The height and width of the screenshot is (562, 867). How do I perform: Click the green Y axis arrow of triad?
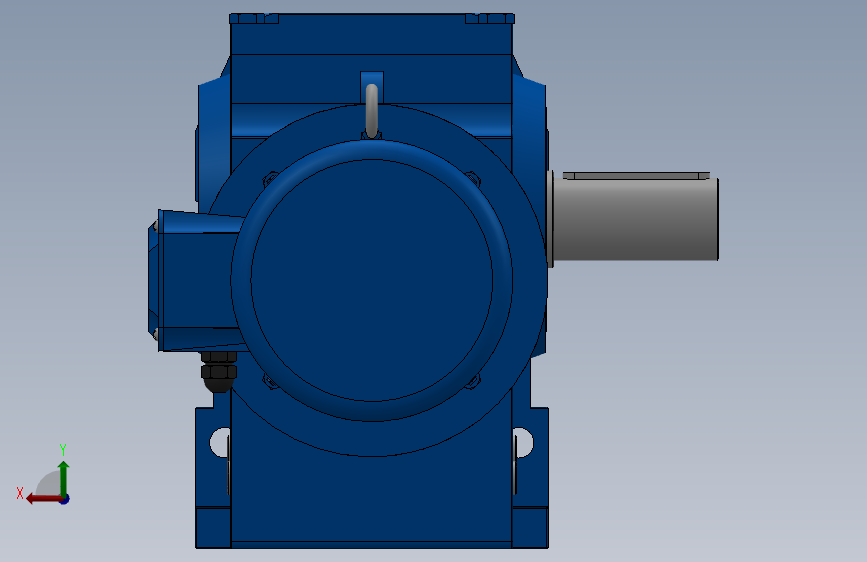pos(64,479)
